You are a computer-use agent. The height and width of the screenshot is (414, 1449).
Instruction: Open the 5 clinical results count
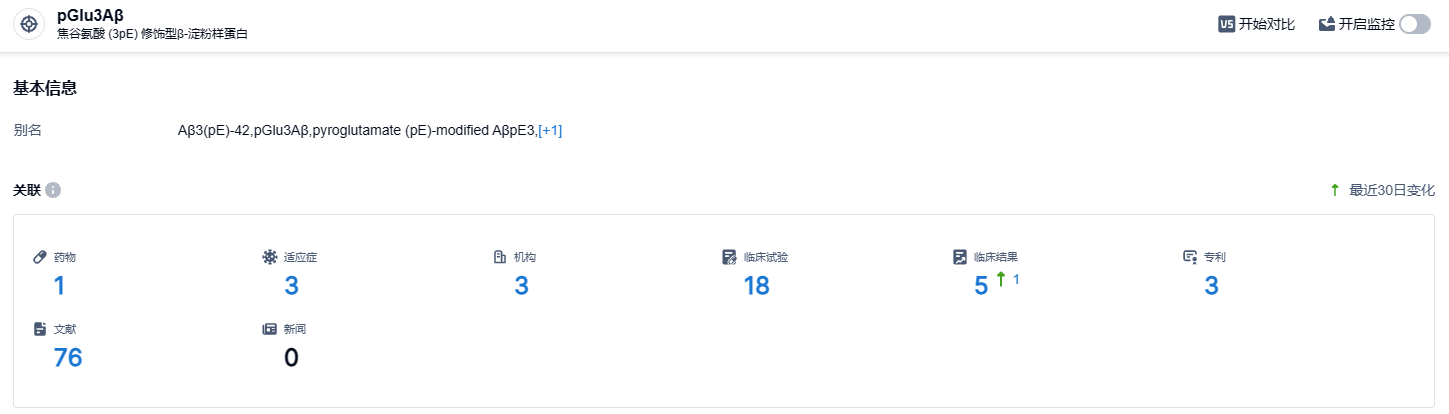click(x=981, y=286)
